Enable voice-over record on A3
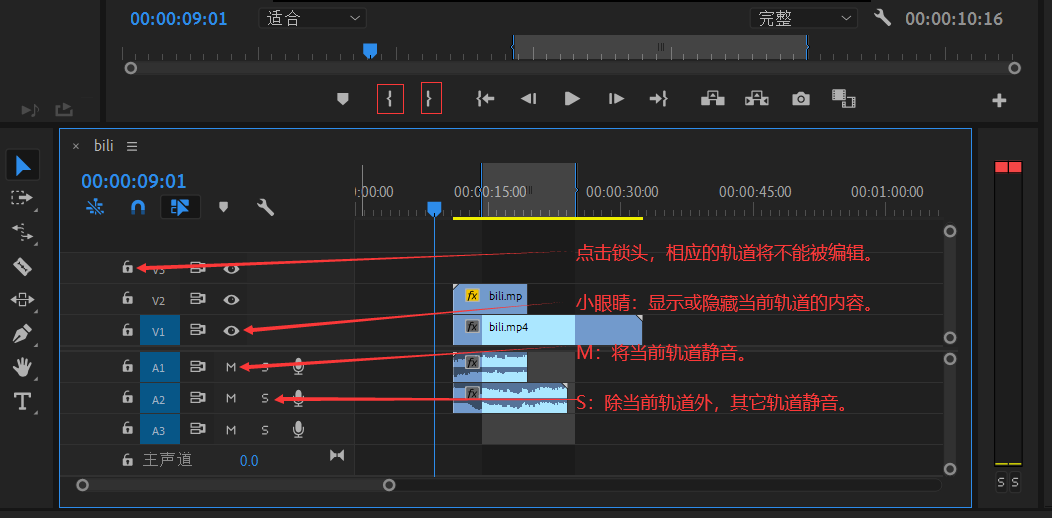The height and width of the screenshot is (518, 1052). pos(299,429)
